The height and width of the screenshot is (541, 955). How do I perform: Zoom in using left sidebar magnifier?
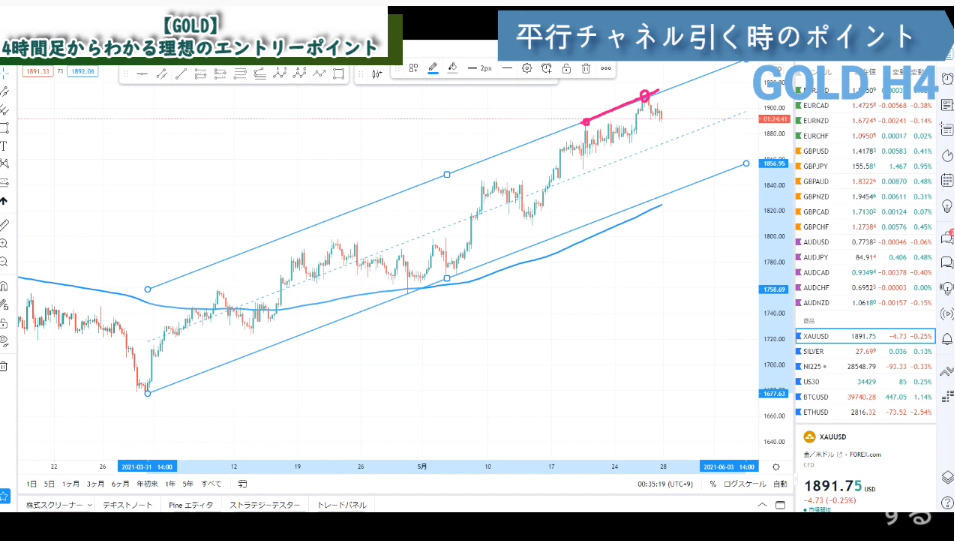(4, 244)
